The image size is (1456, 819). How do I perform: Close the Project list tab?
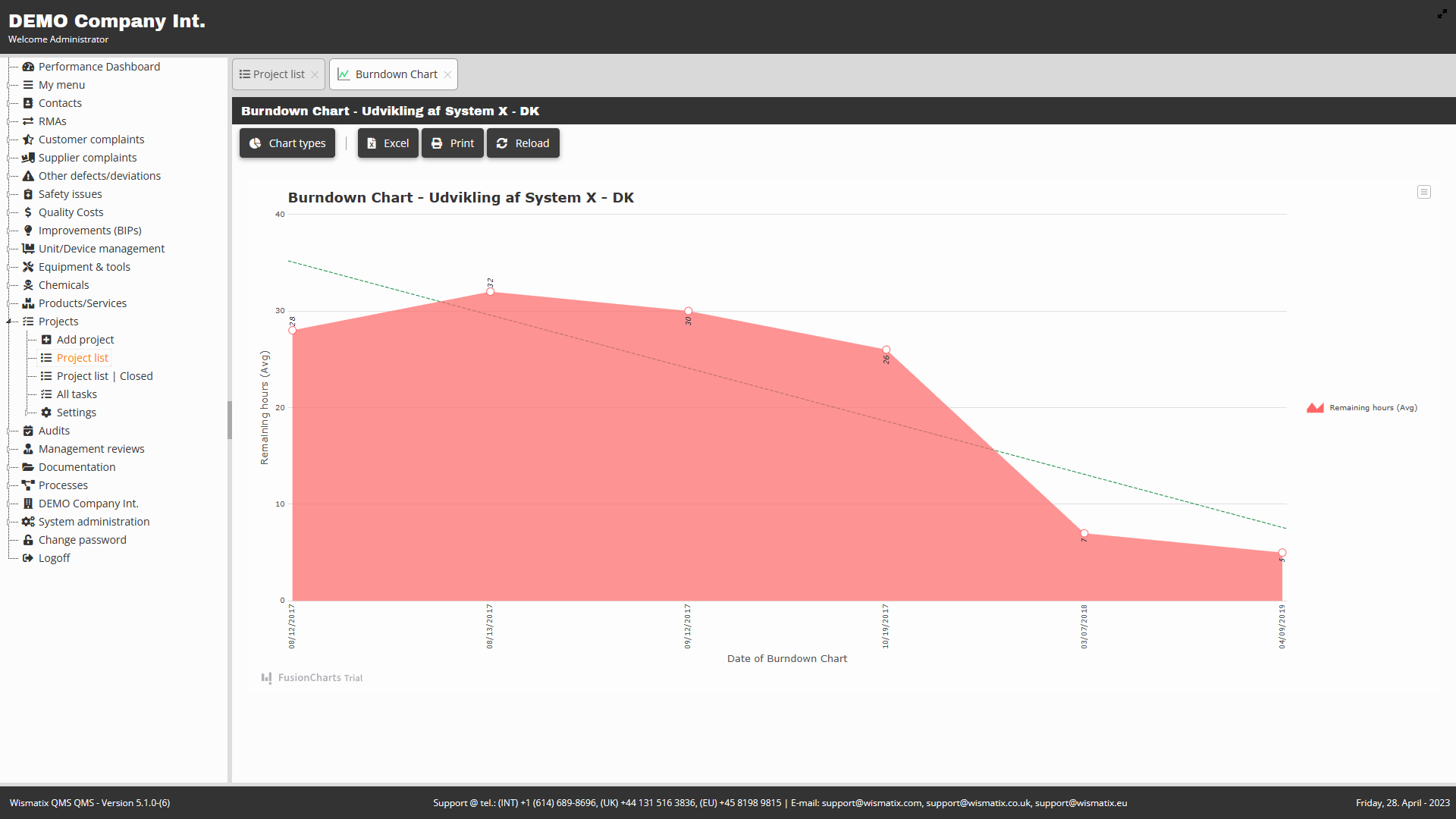point(315,74)
